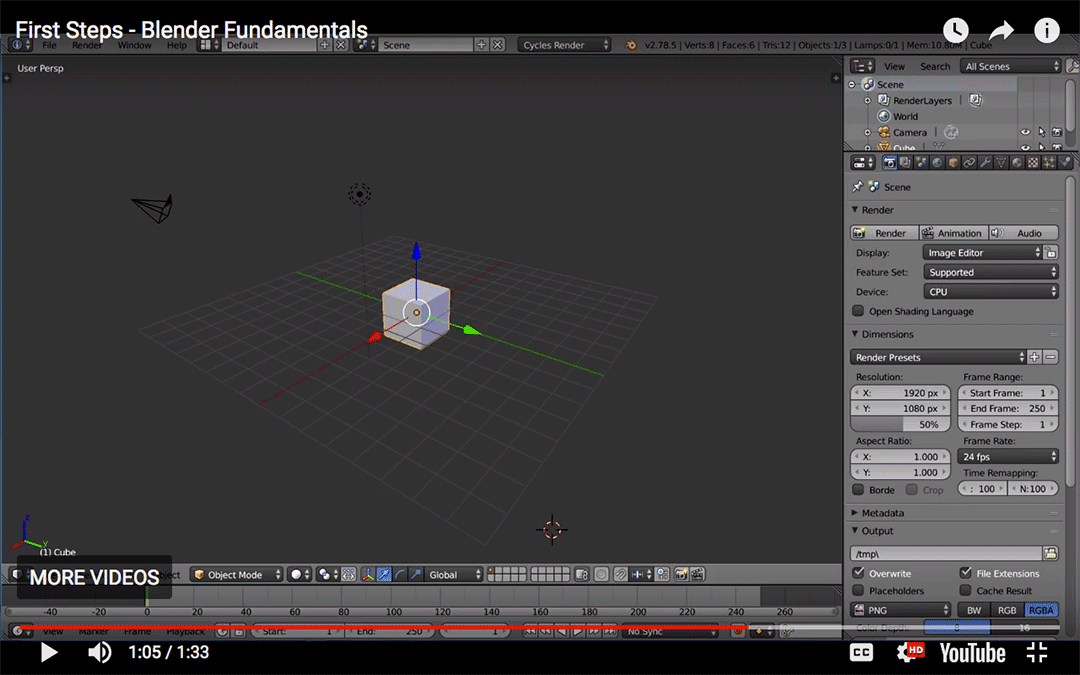Open the All Scenes outliner dropdown
Image resolution: width=1080 pixels, height=675 pixels.
(1010, 66)
